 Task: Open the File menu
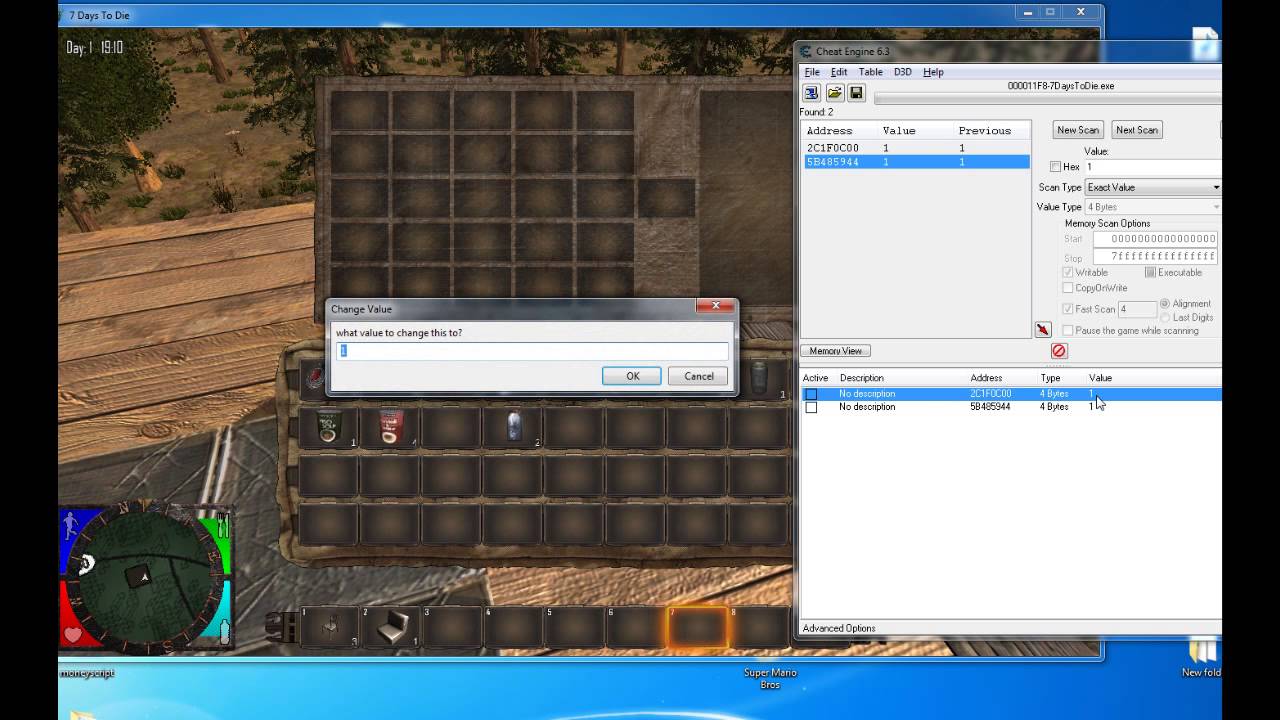(x=812, y=72)
